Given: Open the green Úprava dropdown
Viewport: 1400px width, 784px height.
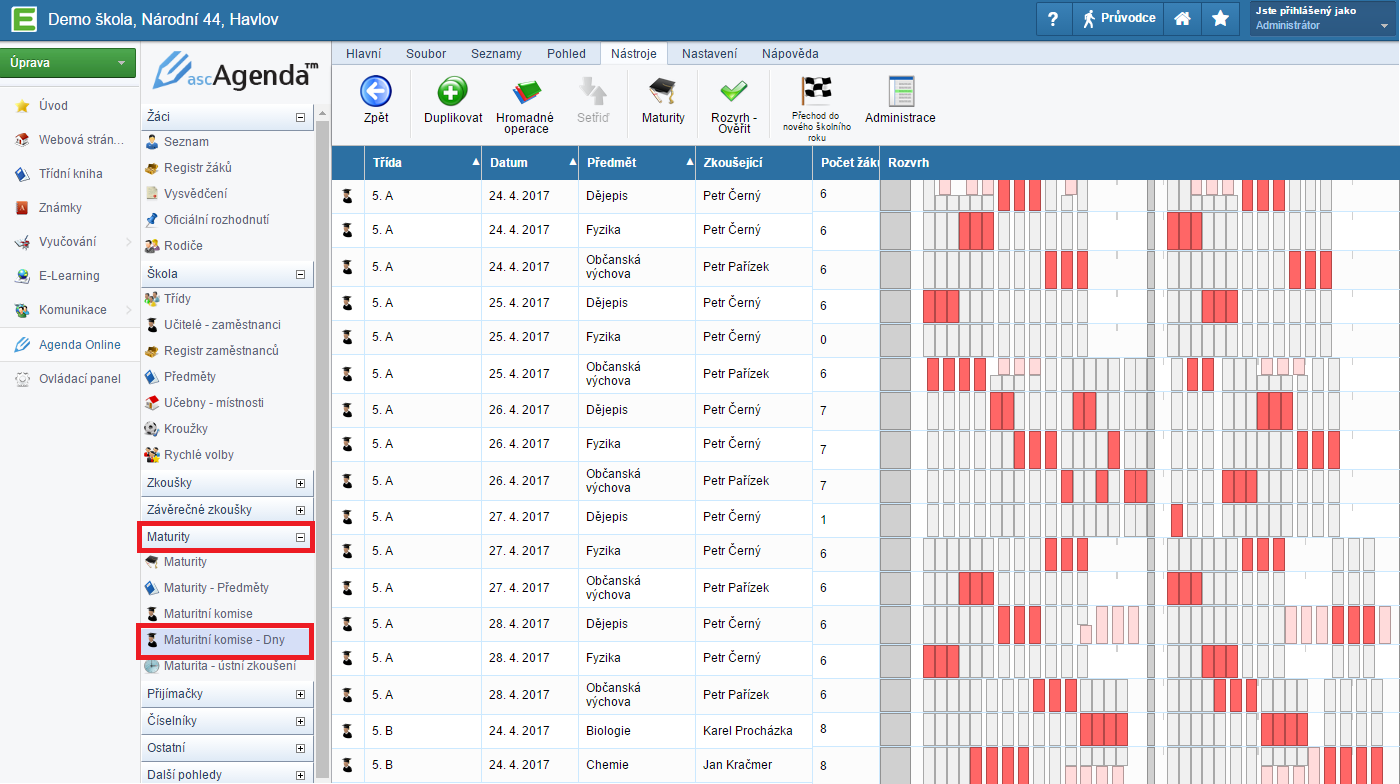Looking at the screenshot, I should pyautogui.click(x=68, y=63).
